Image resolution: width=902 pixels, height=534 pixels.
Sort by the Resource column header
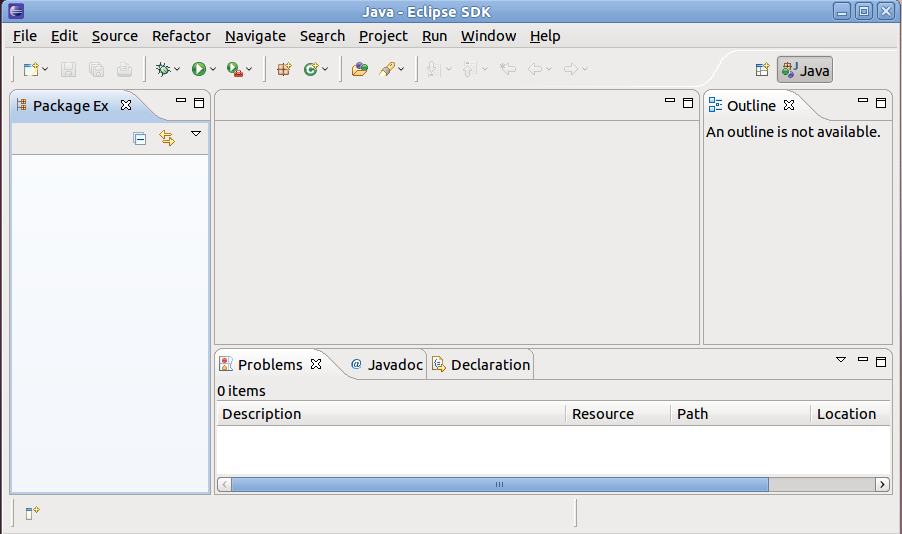[x=618, y=414]
